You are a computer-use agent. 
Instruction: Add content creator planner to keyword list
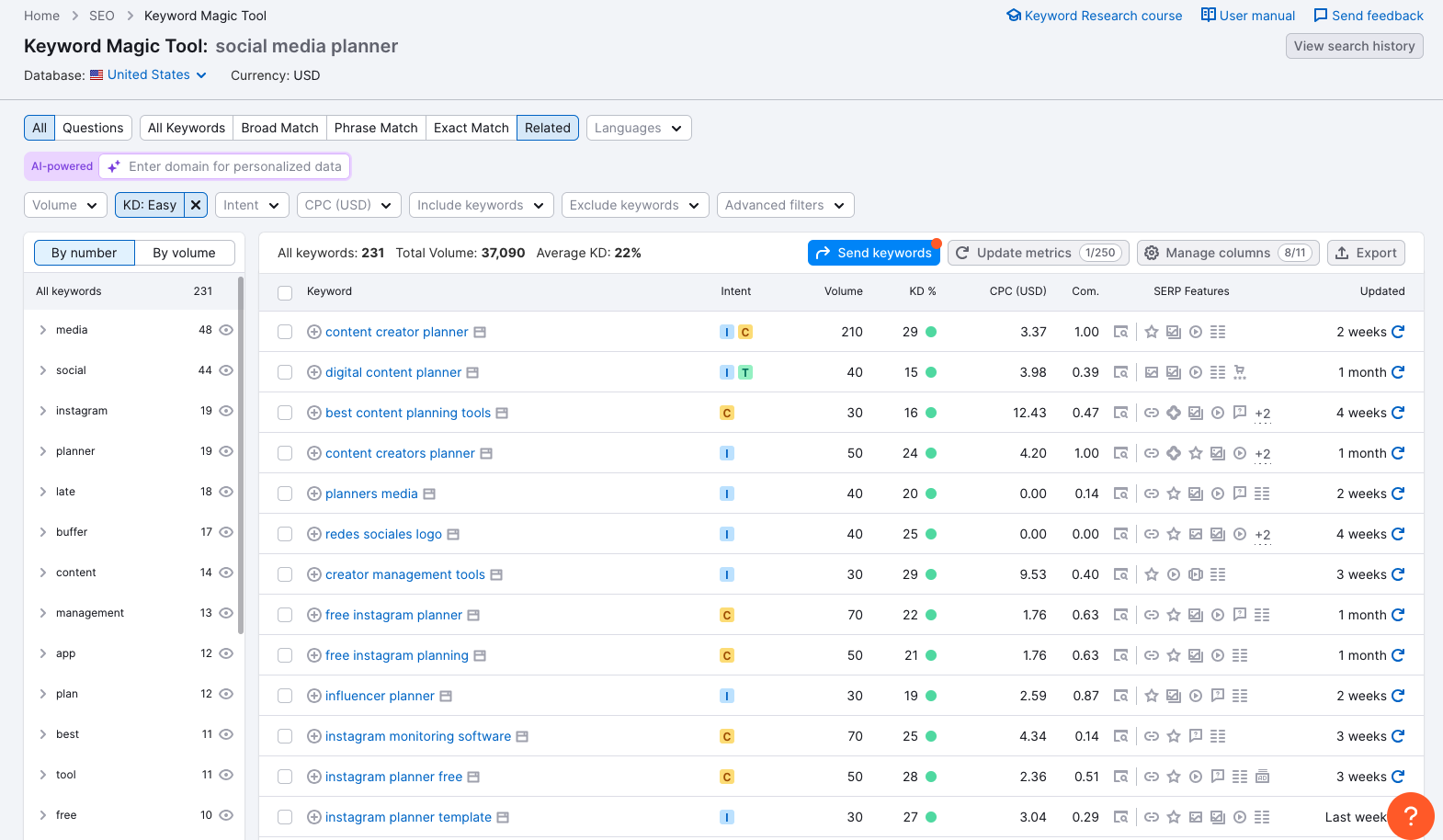coord(313,332)
